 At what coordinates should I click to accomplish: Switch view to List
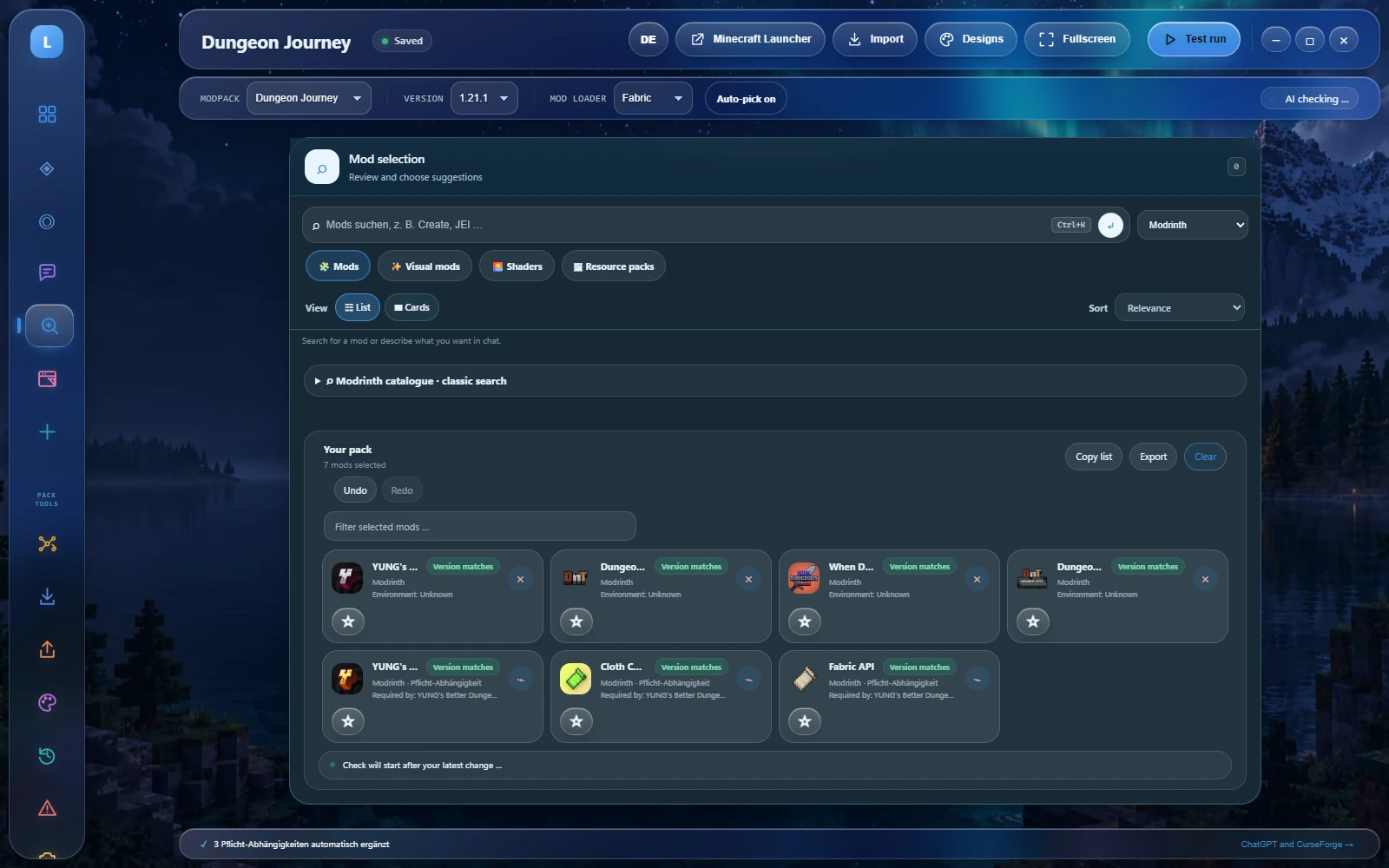click(x=358, y=307)
